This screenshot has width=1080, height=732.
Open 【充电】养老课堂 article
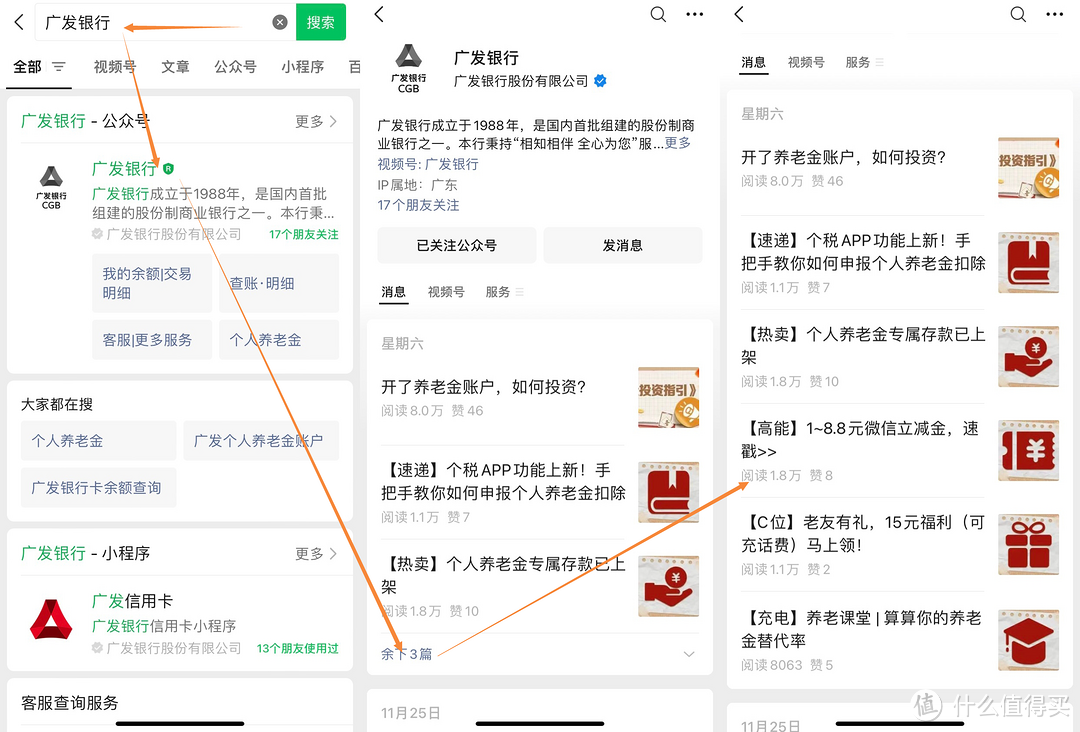pyautogui.click(x=861, y=629)
